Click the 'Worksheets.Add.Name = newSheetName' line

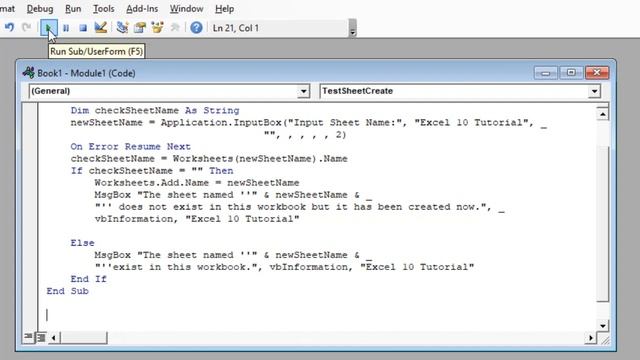tap(197, 183)
